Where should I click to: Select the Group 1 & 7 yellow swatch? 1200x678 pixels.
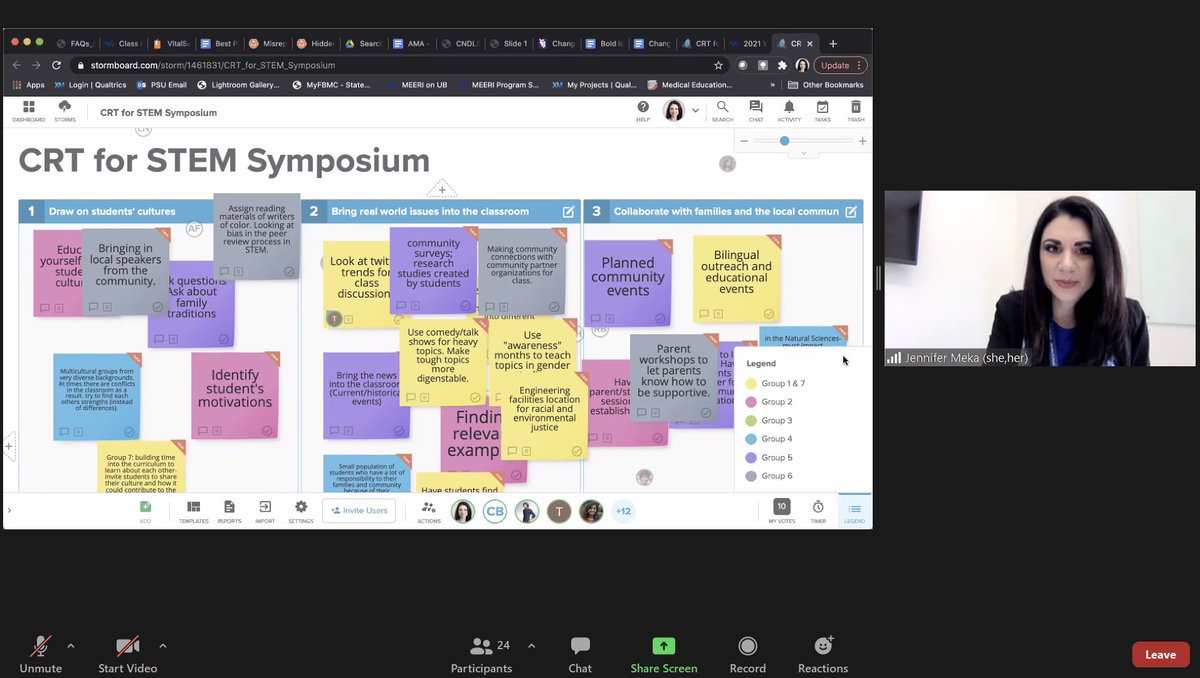(x=751, y=384)
